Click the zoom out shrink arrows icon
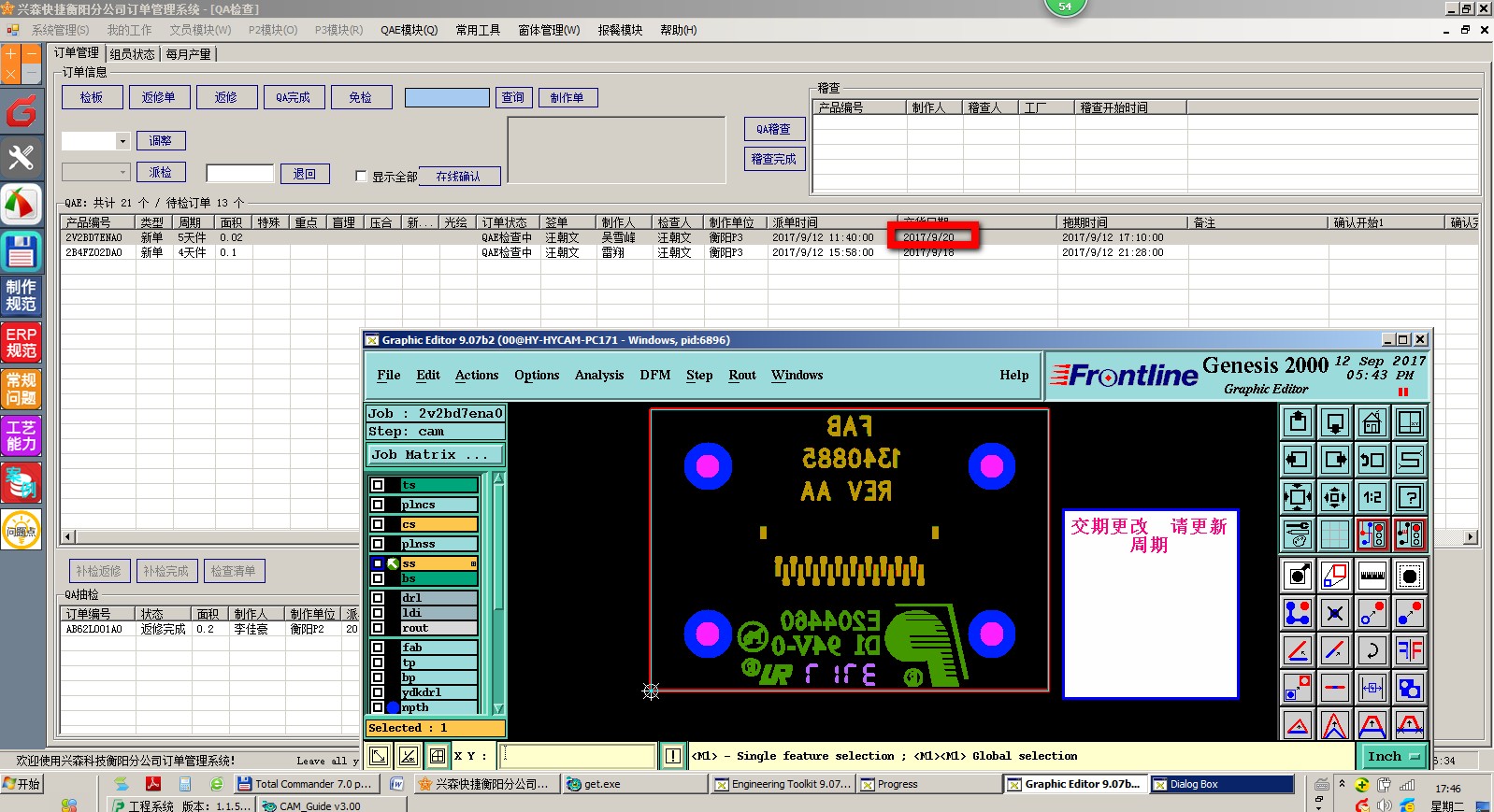This screenshot has height=812, width=1494. (x=1335, y=497)
